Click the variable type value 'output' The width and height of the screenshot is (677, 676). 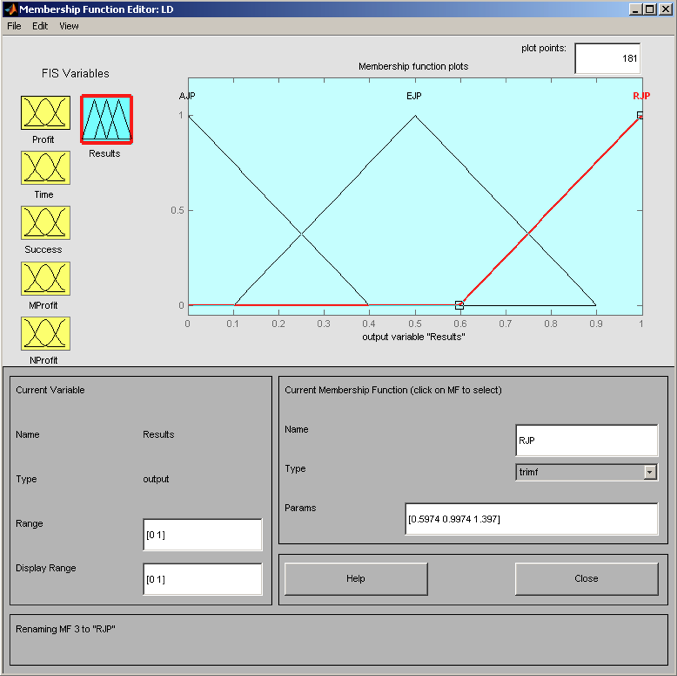point(156,479)
